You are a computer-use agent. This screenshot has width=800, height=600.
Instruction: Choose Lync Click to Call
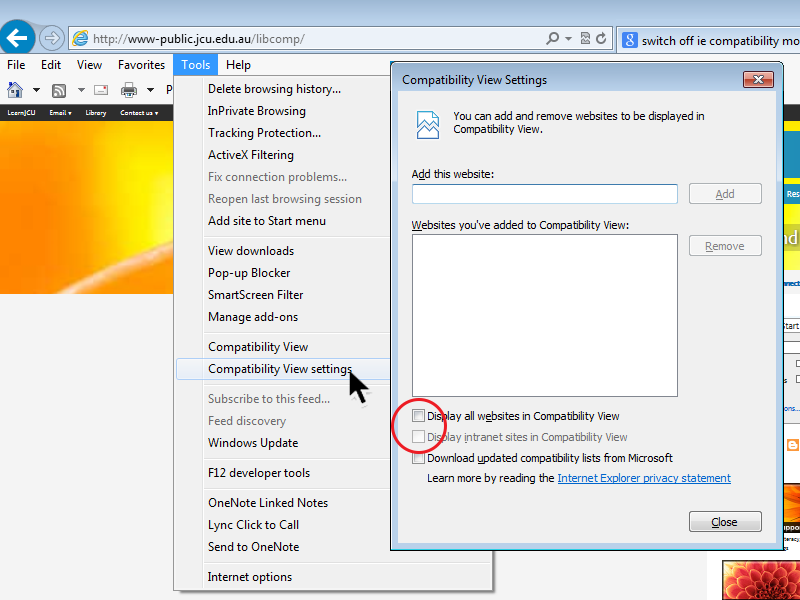click(x=253, y=524)
